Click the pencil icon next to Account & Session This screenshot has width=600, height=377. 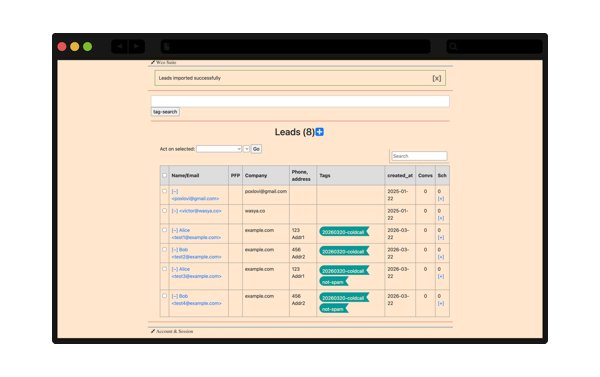click(153, 331)
